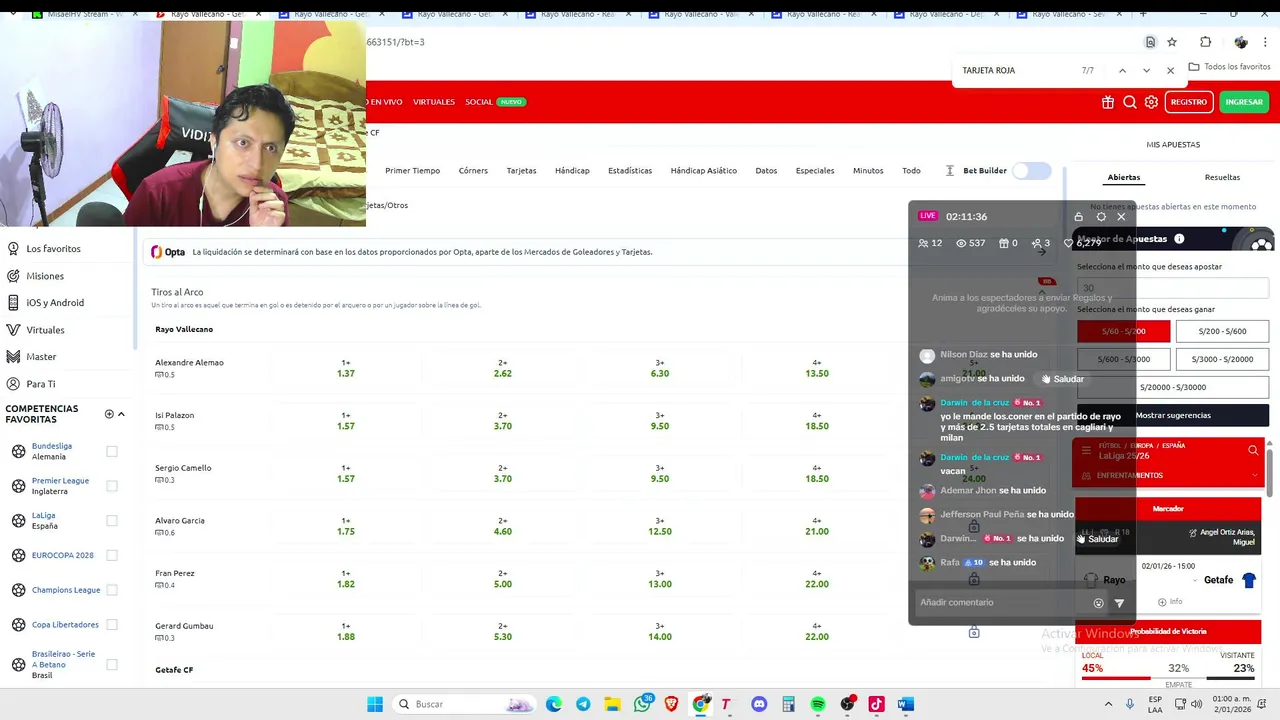1280x720 pixels.
Task: Check the Copa Libertadores checkbox
Action: click(x=112, y=625)
